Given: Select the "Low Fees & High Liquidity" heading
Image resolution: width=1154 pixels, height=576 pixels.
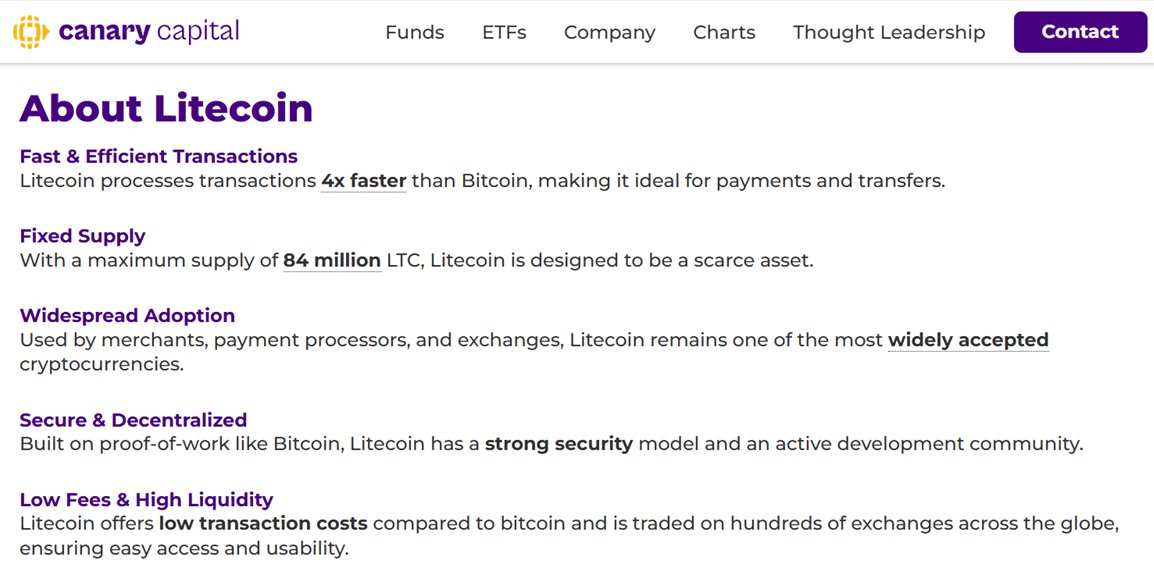Looking at the screenshot, I should coord(146,499).
